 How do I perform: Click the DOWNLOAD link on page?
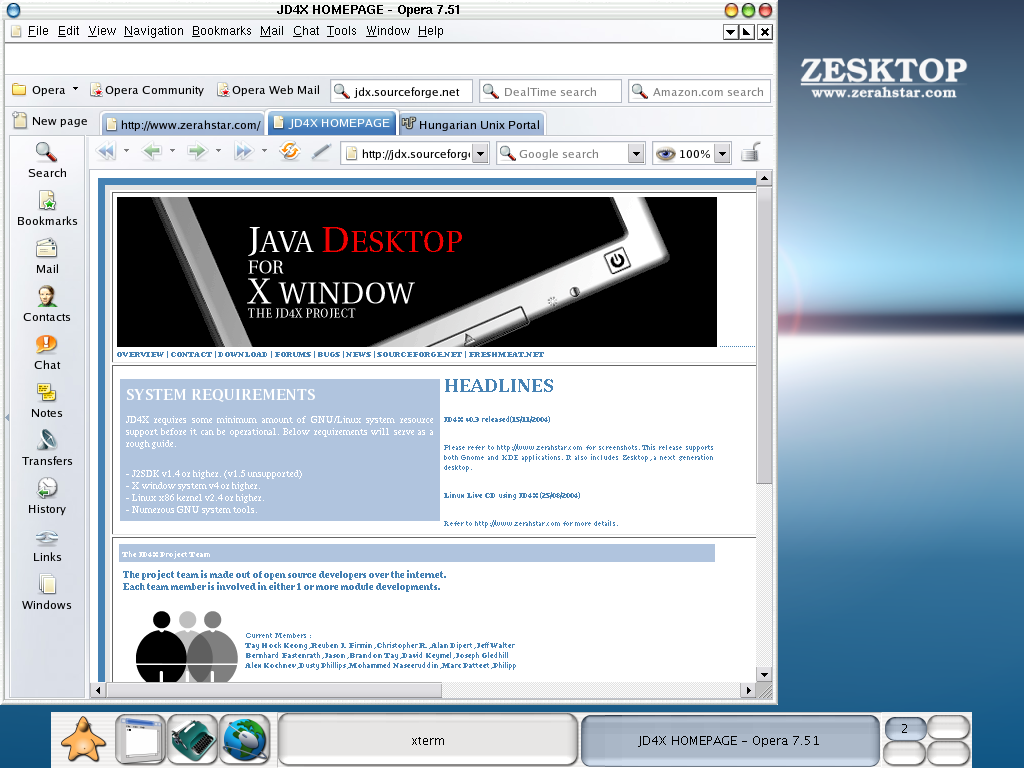[242, 355]
